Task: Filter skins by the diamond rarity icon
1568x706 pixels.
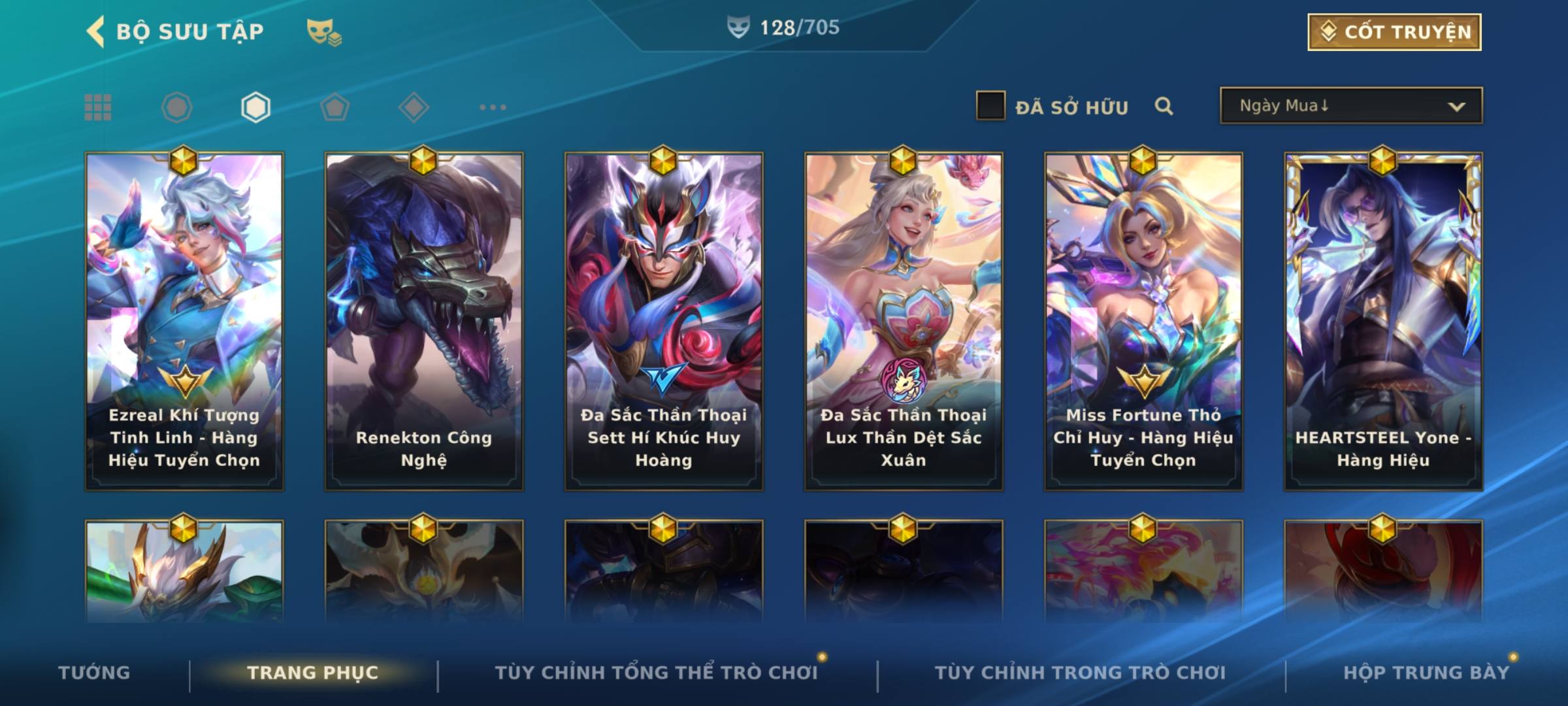Action: click(414, 107)
